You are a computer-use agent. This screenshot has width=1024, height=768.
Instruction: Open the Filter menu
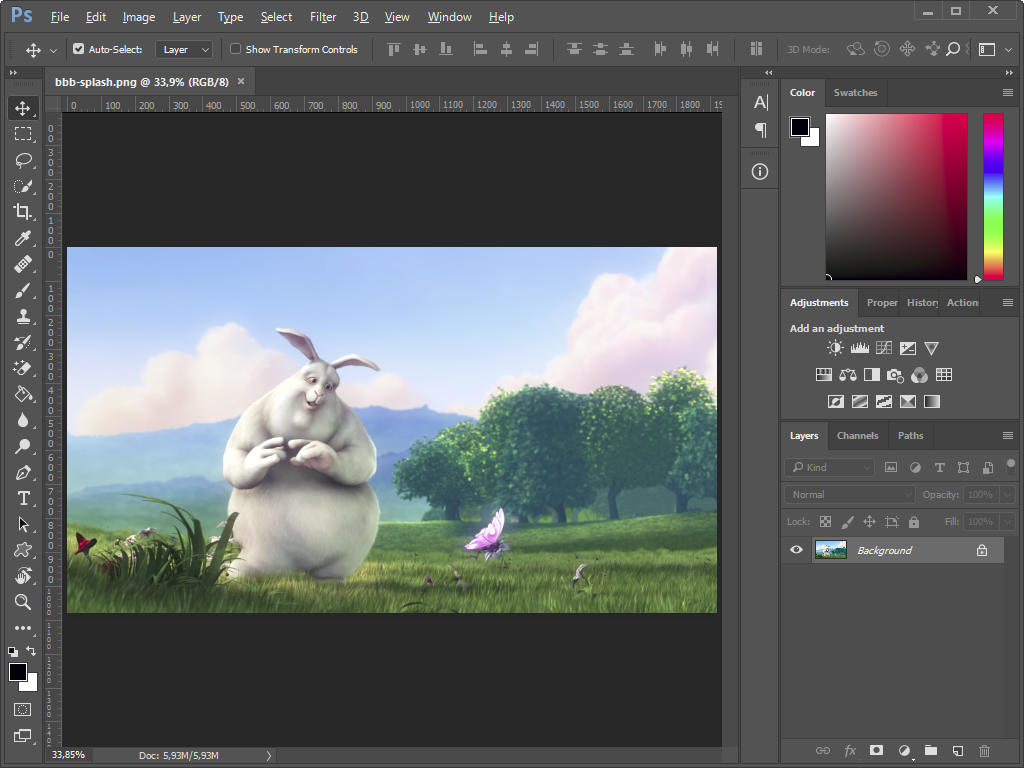point(323,17)
